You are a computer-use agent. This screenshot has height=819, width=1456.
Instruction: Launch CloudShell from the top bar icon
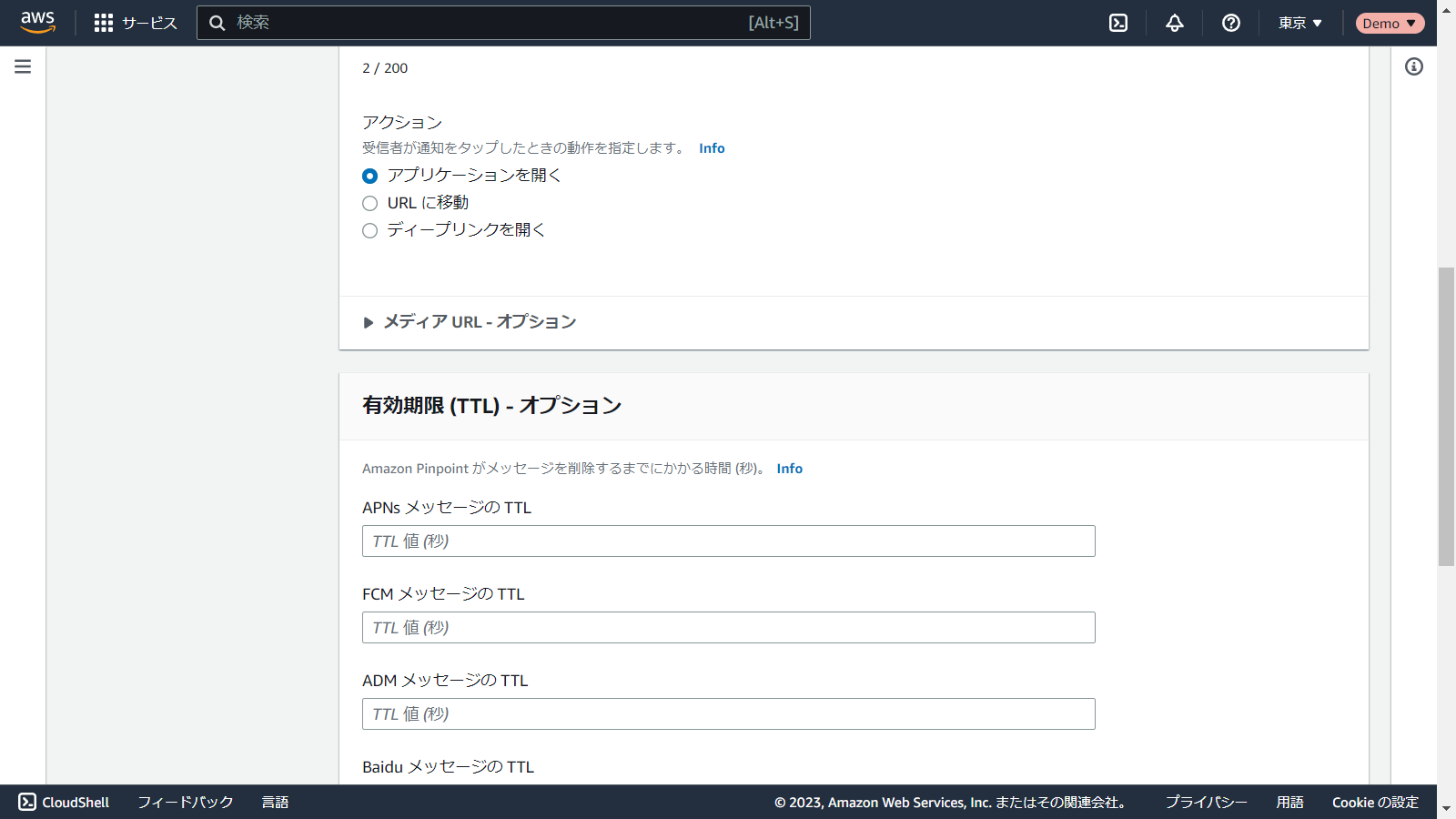[1118, 23]
